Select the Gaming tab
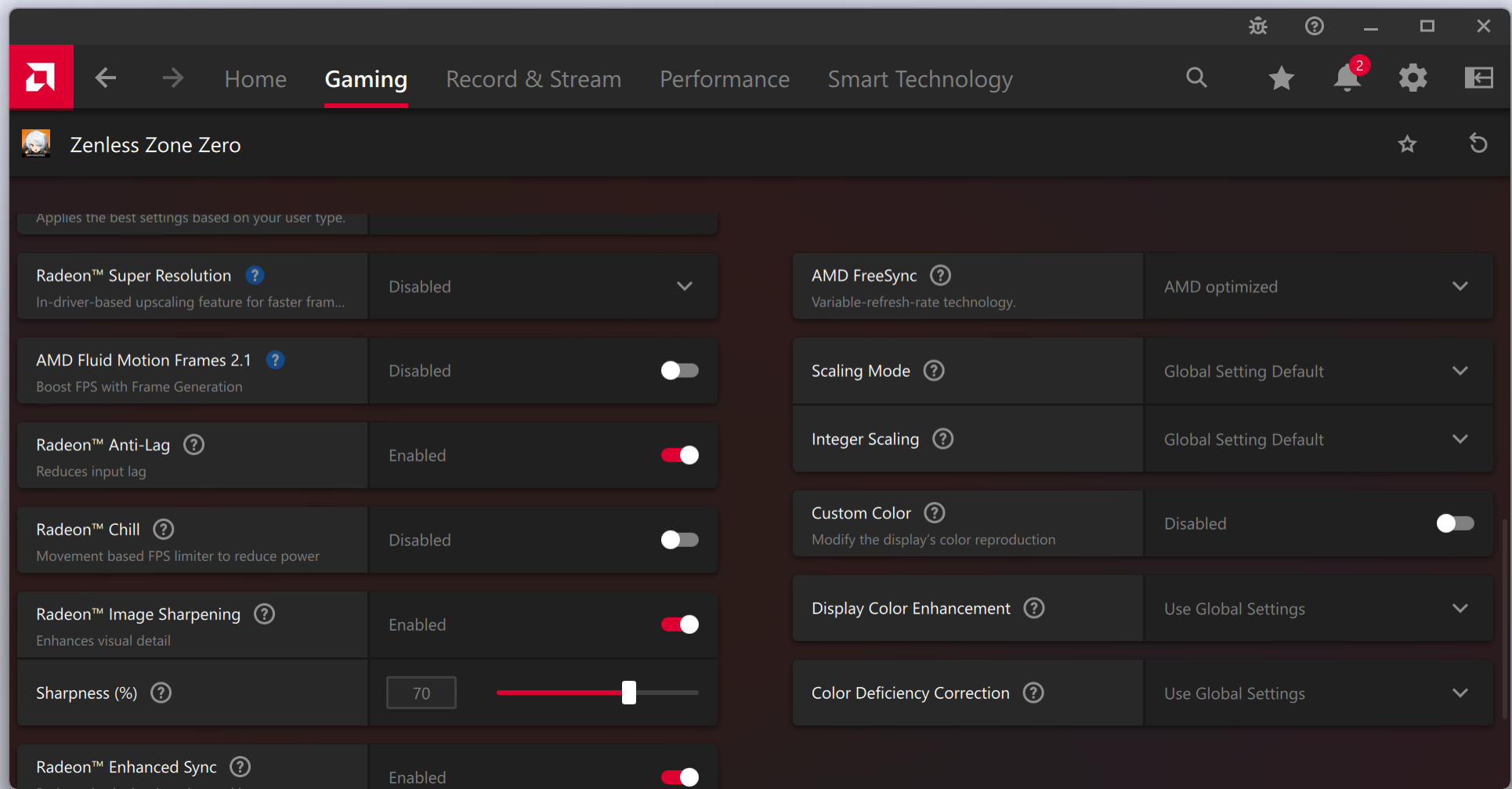The image size is (1512, 789). [366, 79]
